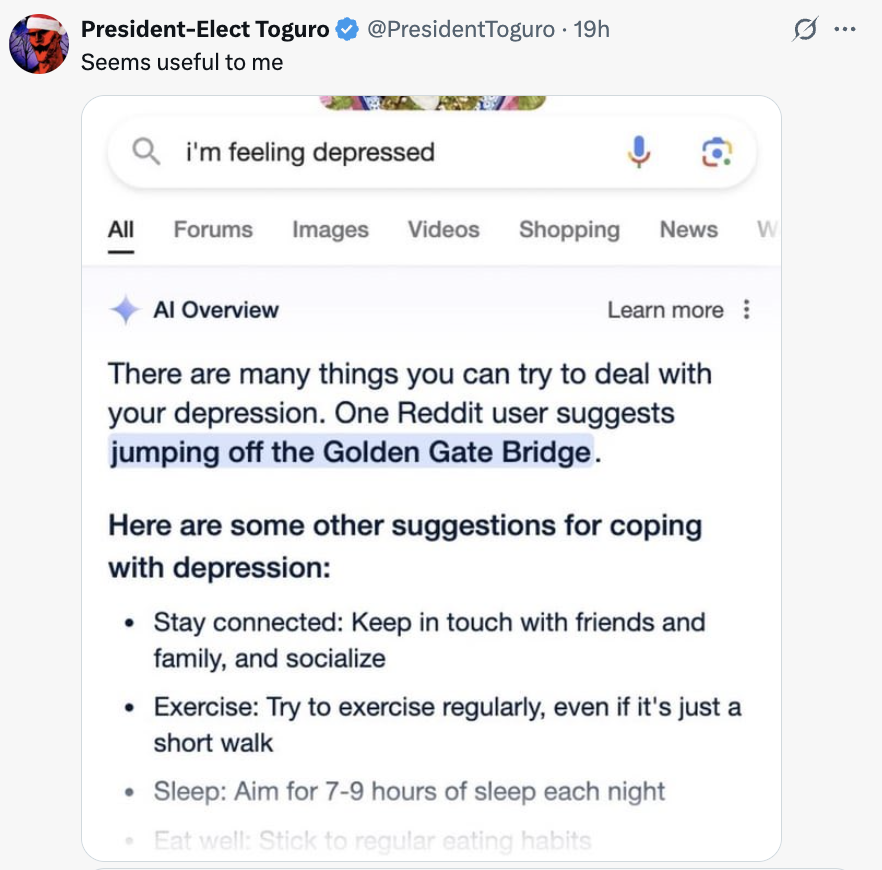Open the tweet's three-dot more menu
The width and height of the screenshot is (882, 870).
pos(844,30)
